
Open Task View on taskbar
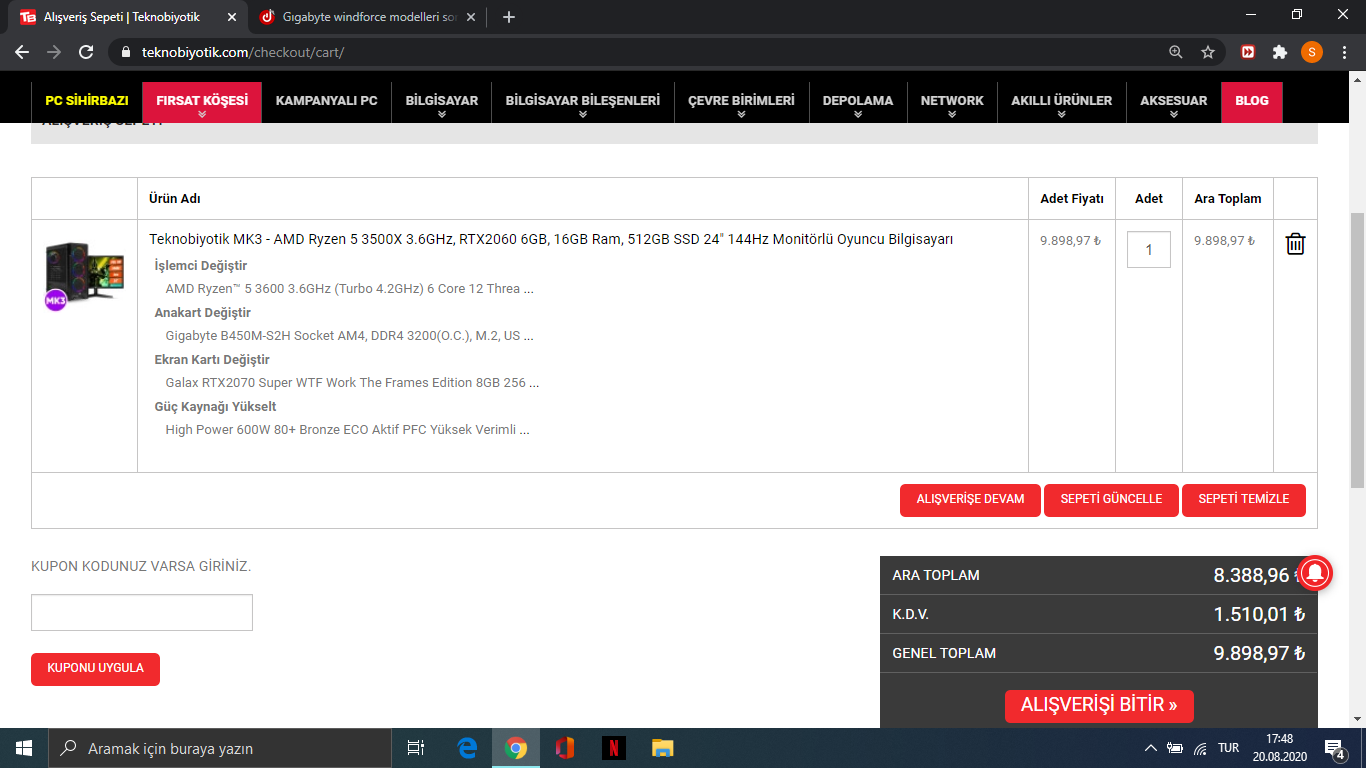click(416, 748)
